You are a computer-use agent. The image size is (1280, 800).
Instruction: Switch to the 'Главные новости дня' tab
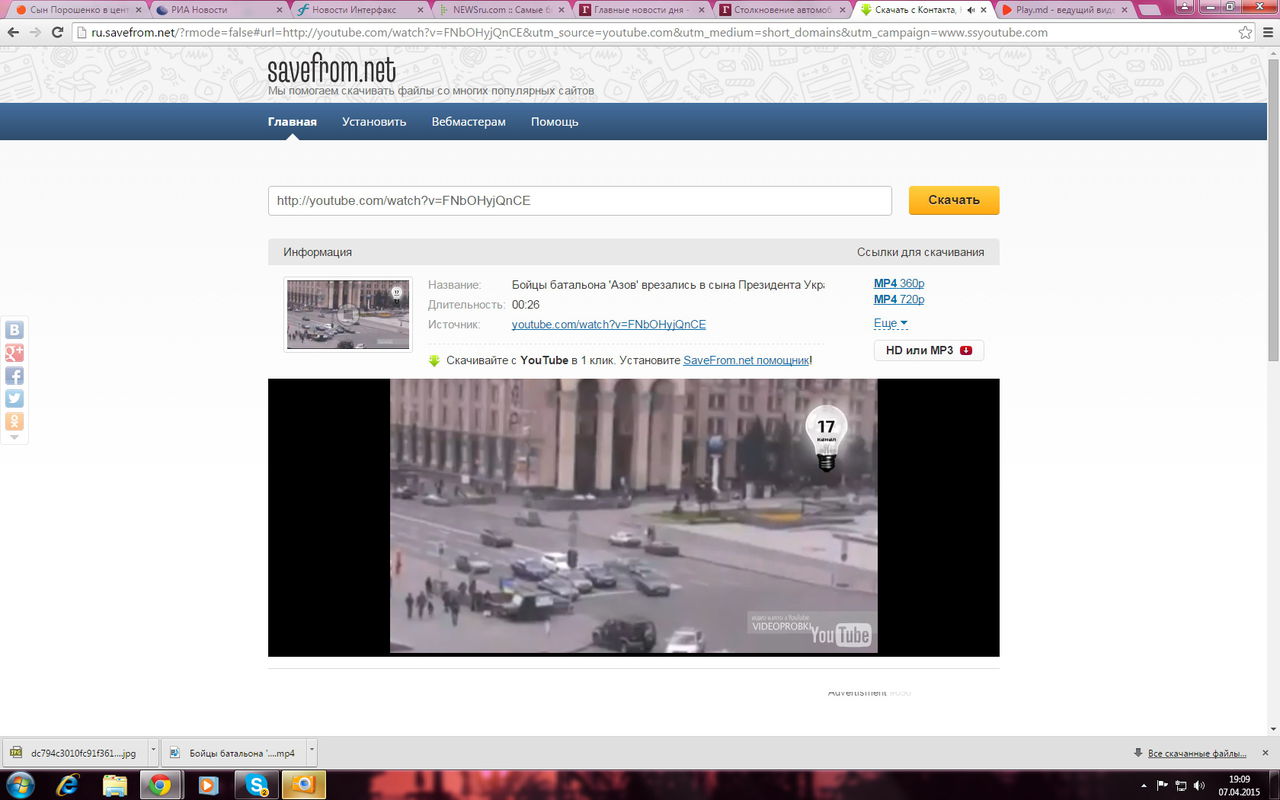click(x=643, y=10)
